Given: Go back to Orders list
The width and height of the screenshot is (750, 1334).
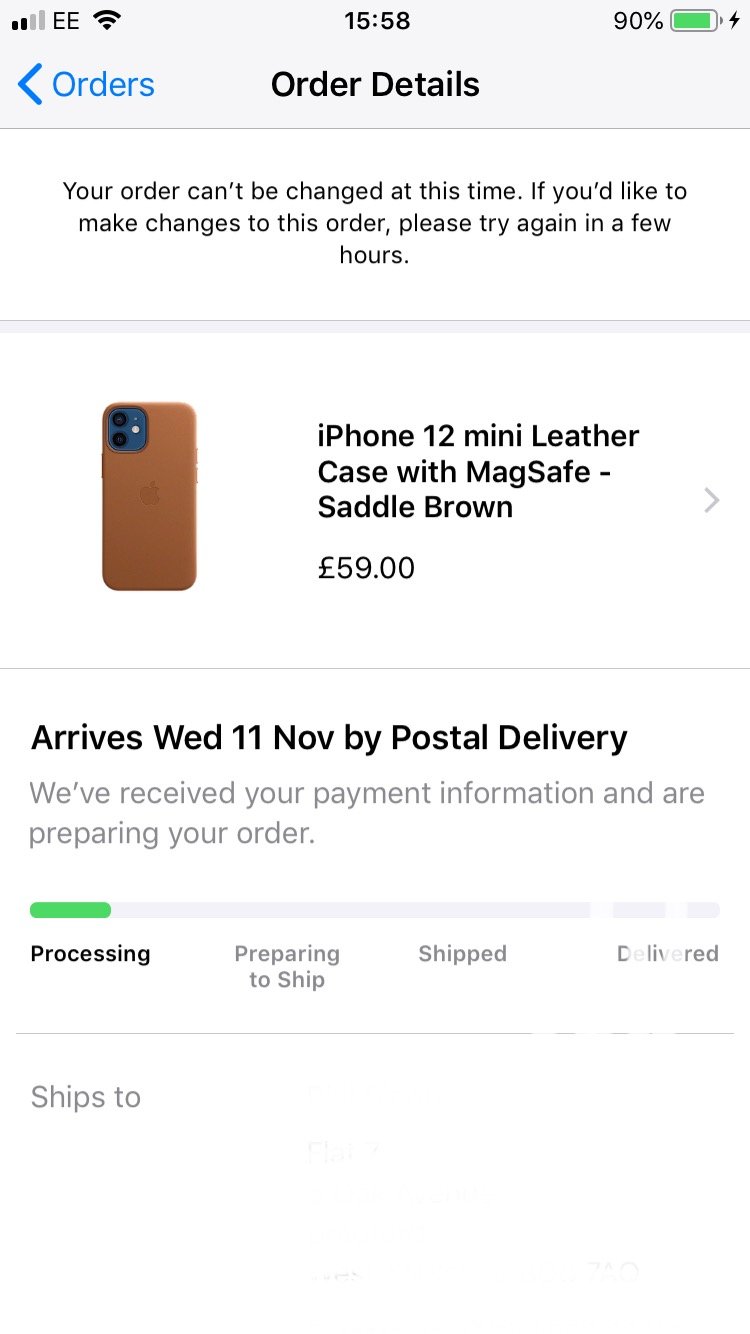Looking at the screenshot, I should click(x=87, y=85).
